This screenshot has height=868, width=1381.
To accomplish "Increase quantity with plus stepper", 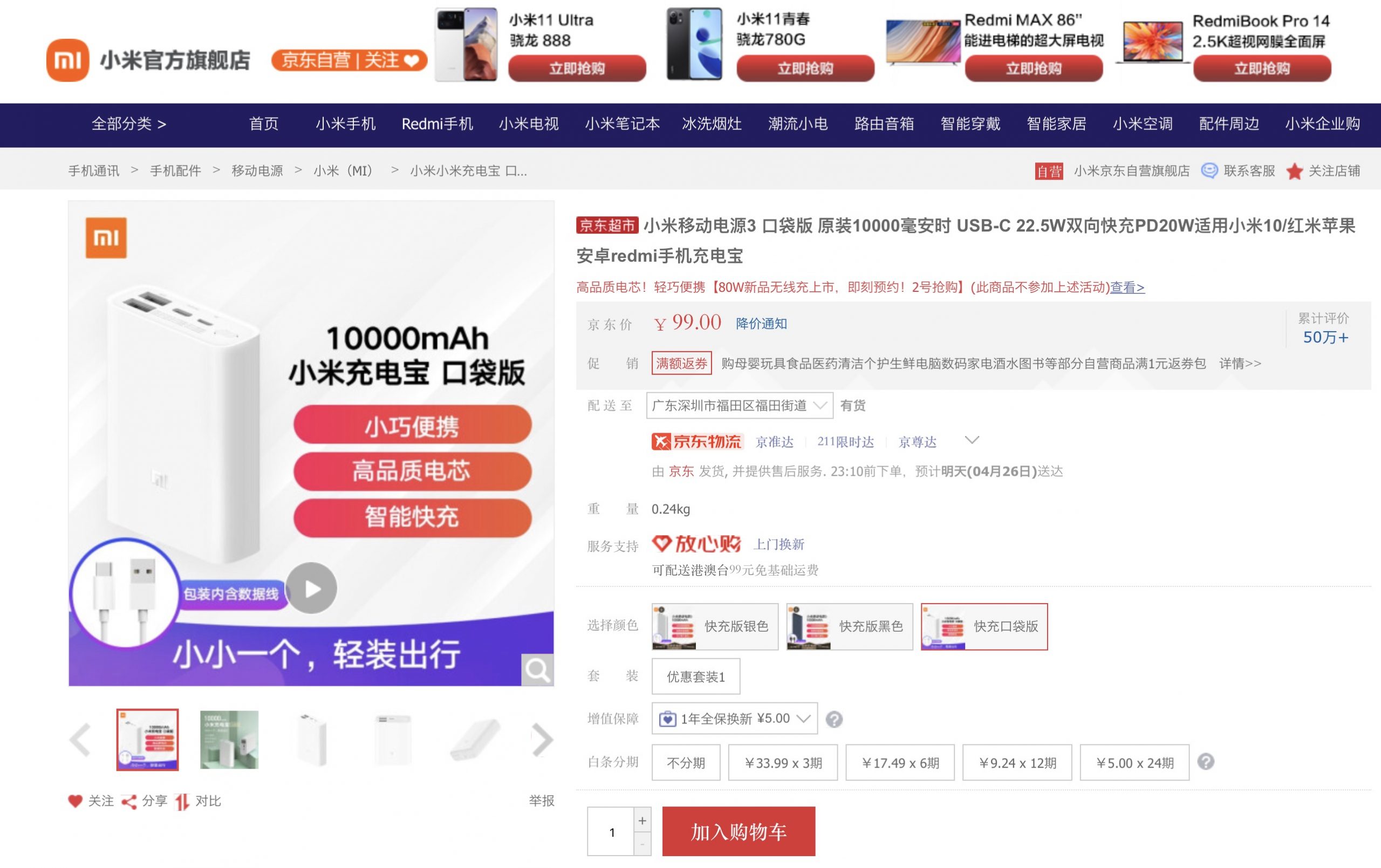I will click(642, 821).
